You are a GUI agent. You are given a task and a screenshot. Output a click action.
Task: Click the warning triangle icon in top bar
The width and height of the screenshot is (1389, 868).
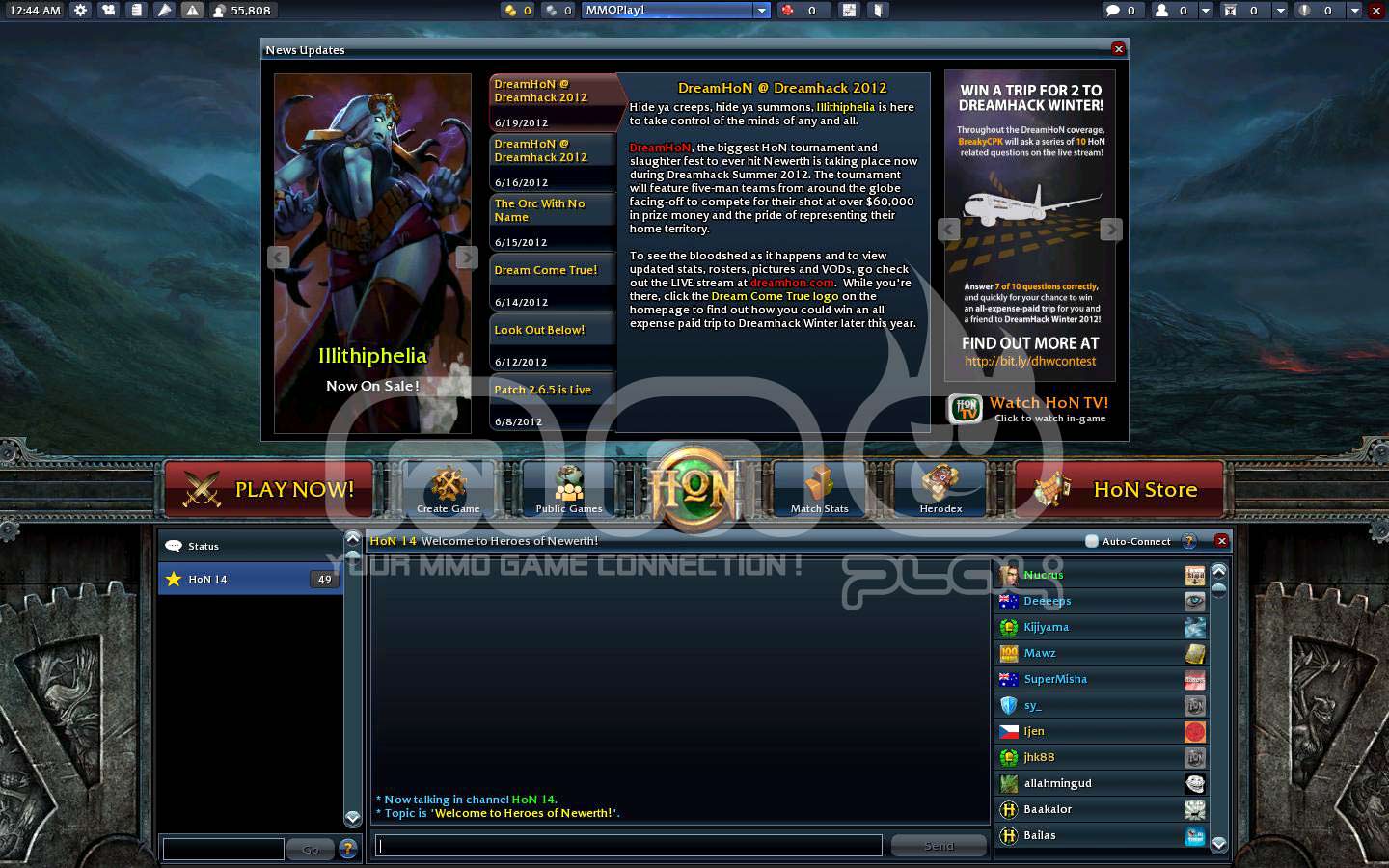(192, 11)
